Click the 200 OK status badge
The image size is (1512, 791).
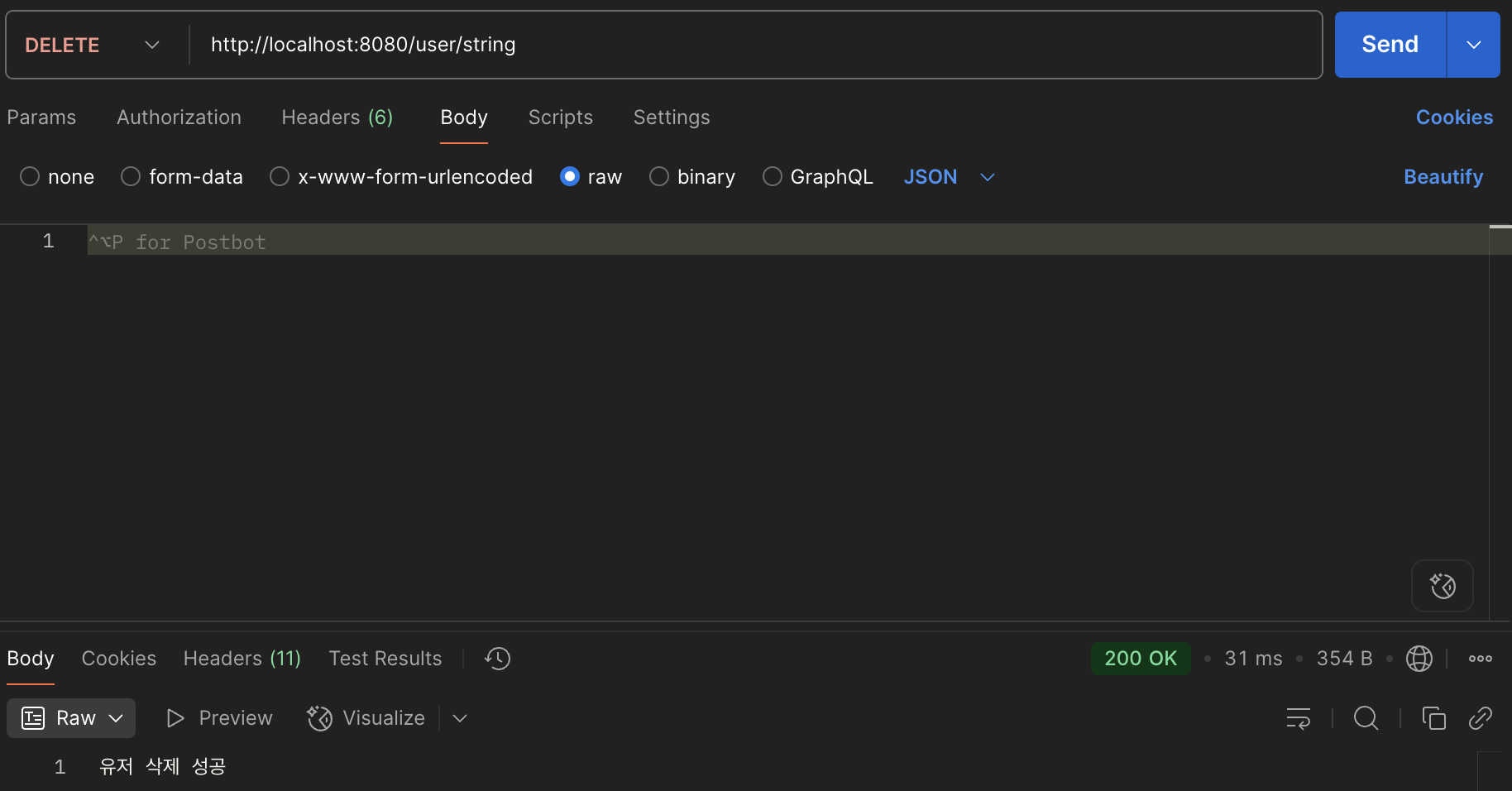(1141, 659)
